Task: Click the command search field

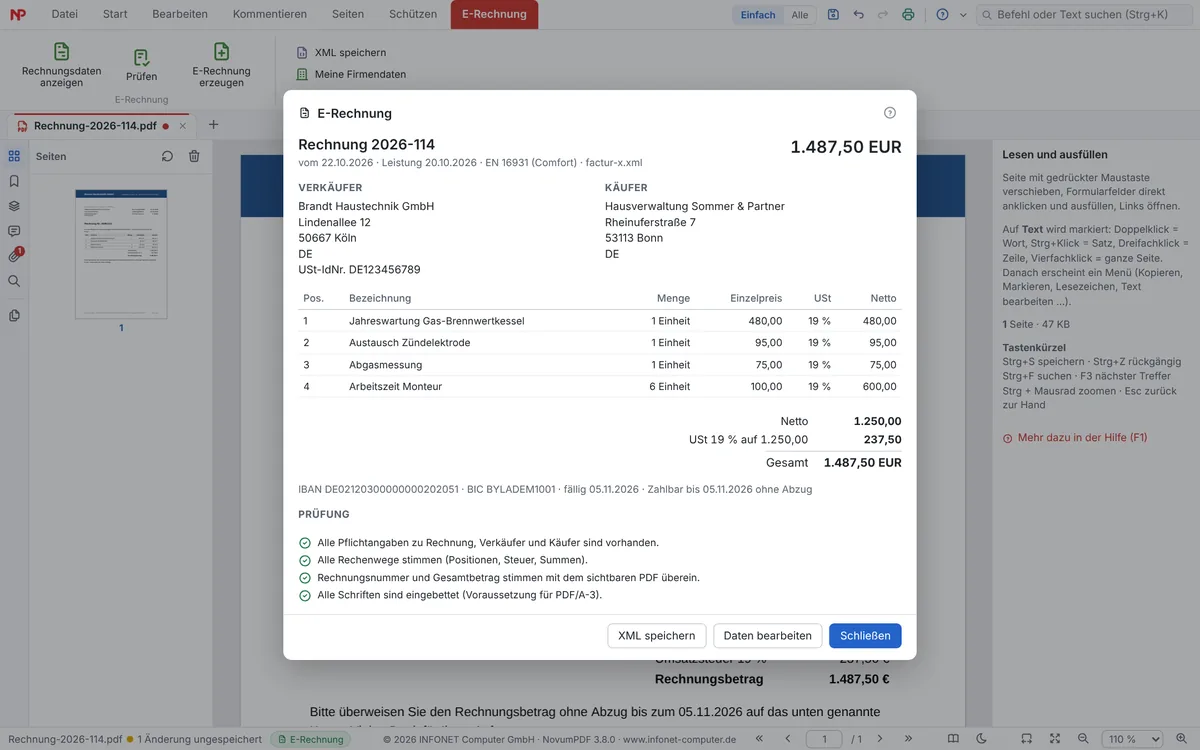Action: pyautogui.click(x=1085, y=15)
